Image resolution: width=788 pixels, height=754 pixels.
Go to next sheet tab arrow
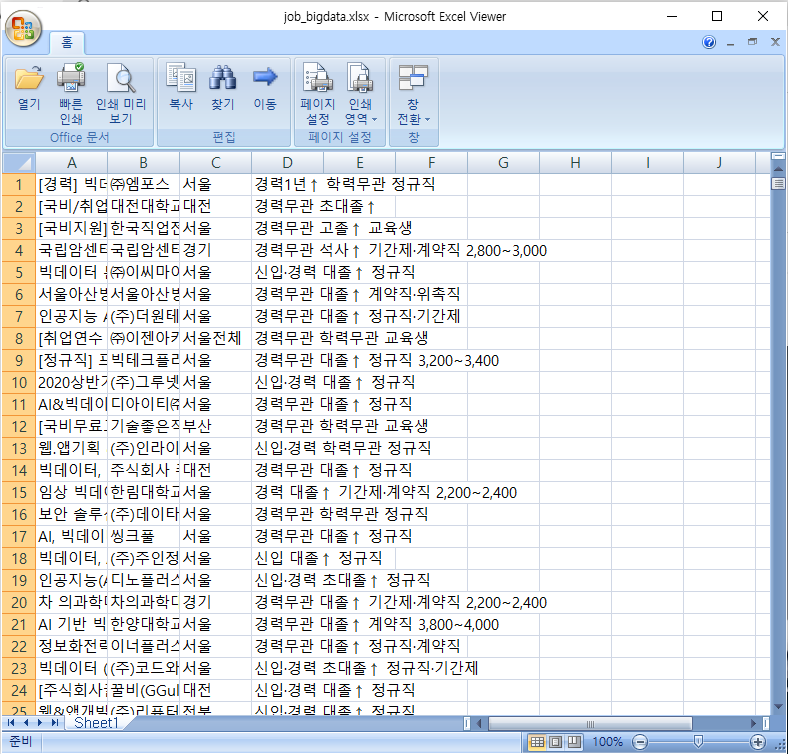coord(40,723)
